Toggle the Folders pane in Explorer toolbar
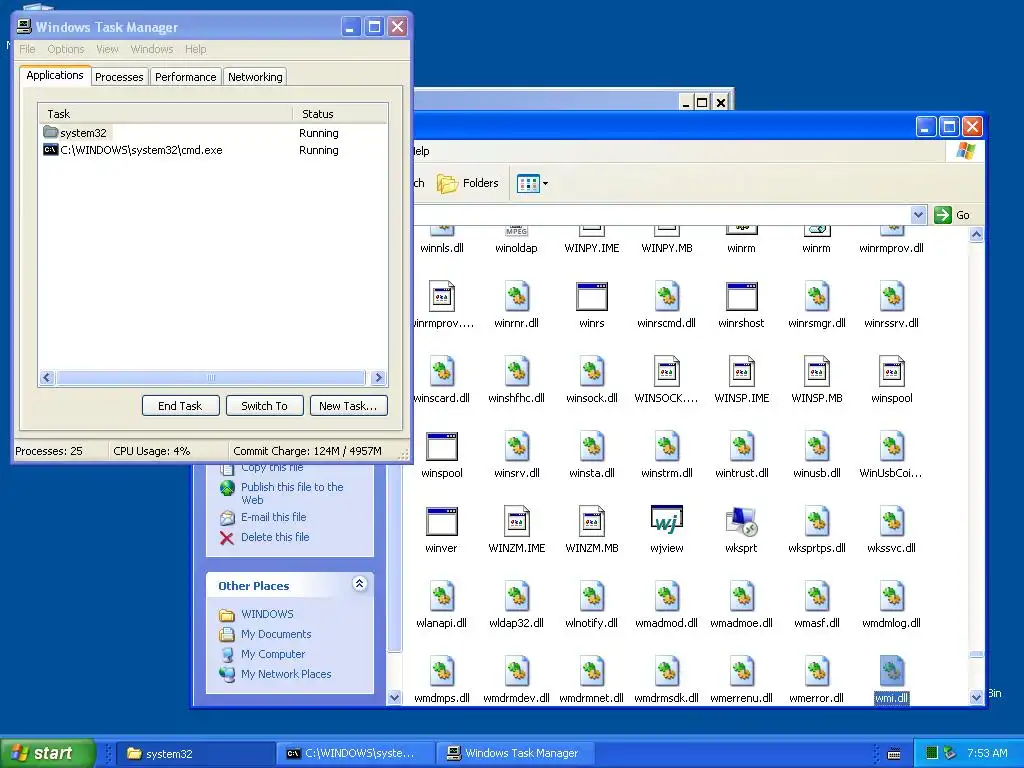This screenshot has height=768, width=1024. tap(468, 184)
